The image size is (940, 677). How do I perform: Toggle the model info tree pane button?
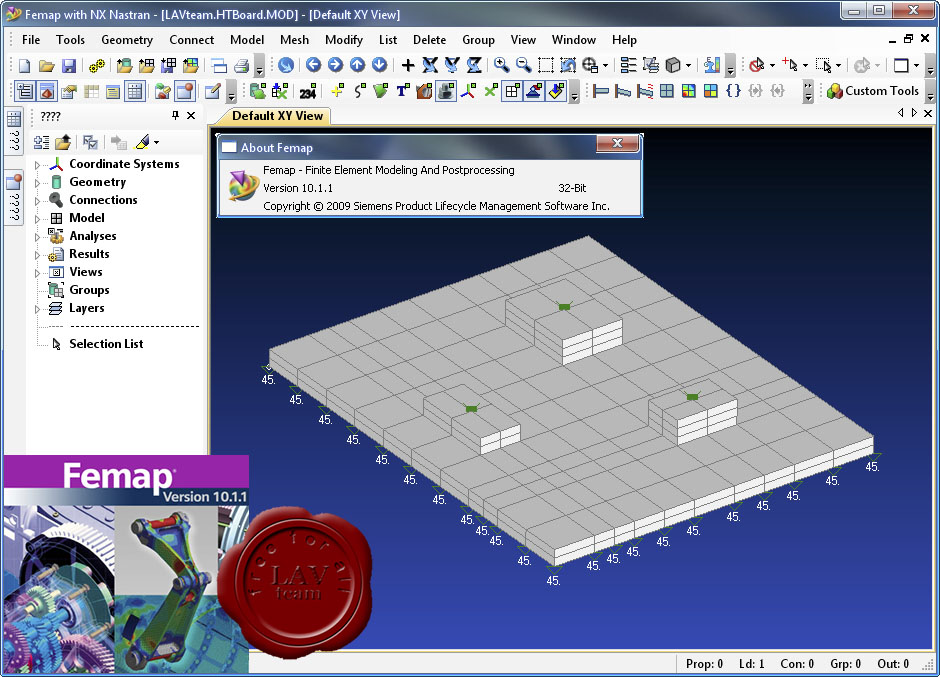(x=25, y=91)
